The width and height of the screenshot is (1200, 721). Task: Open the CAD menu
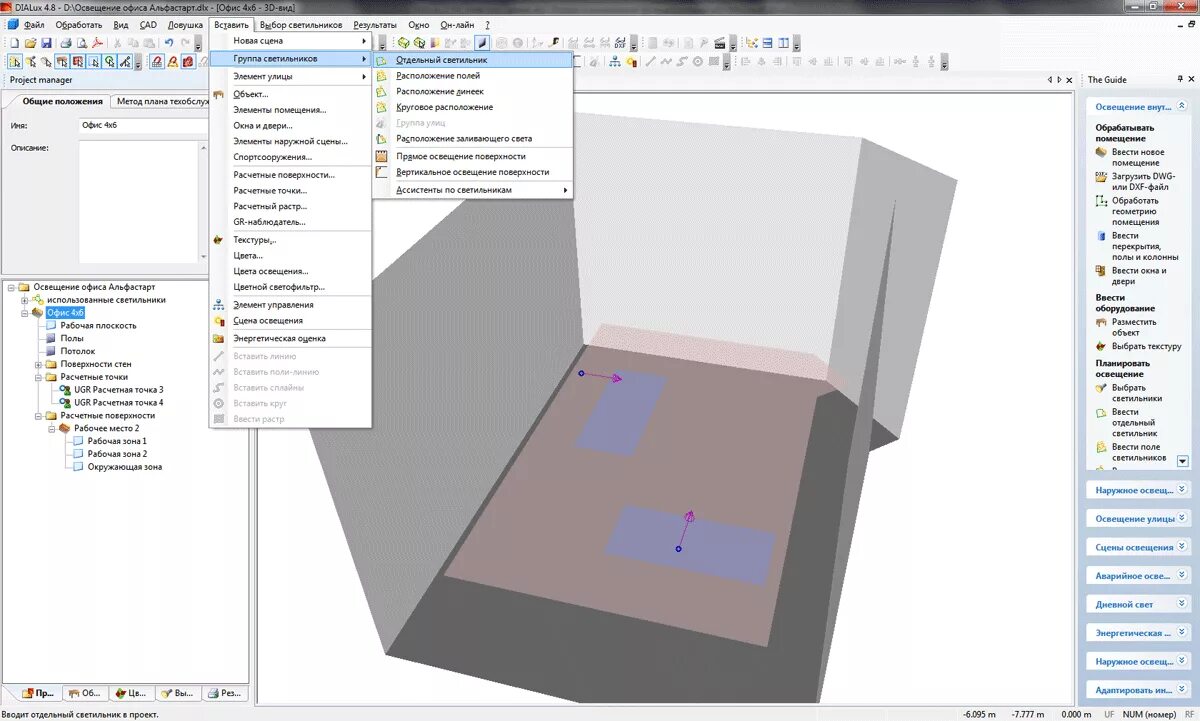click(148, 24)
